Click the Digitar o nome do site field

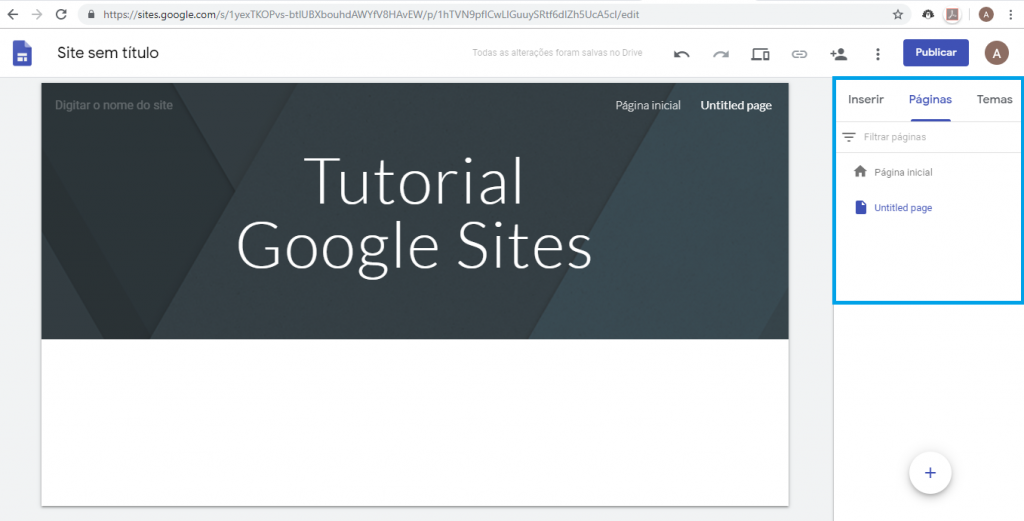click(x=114, y=105)
